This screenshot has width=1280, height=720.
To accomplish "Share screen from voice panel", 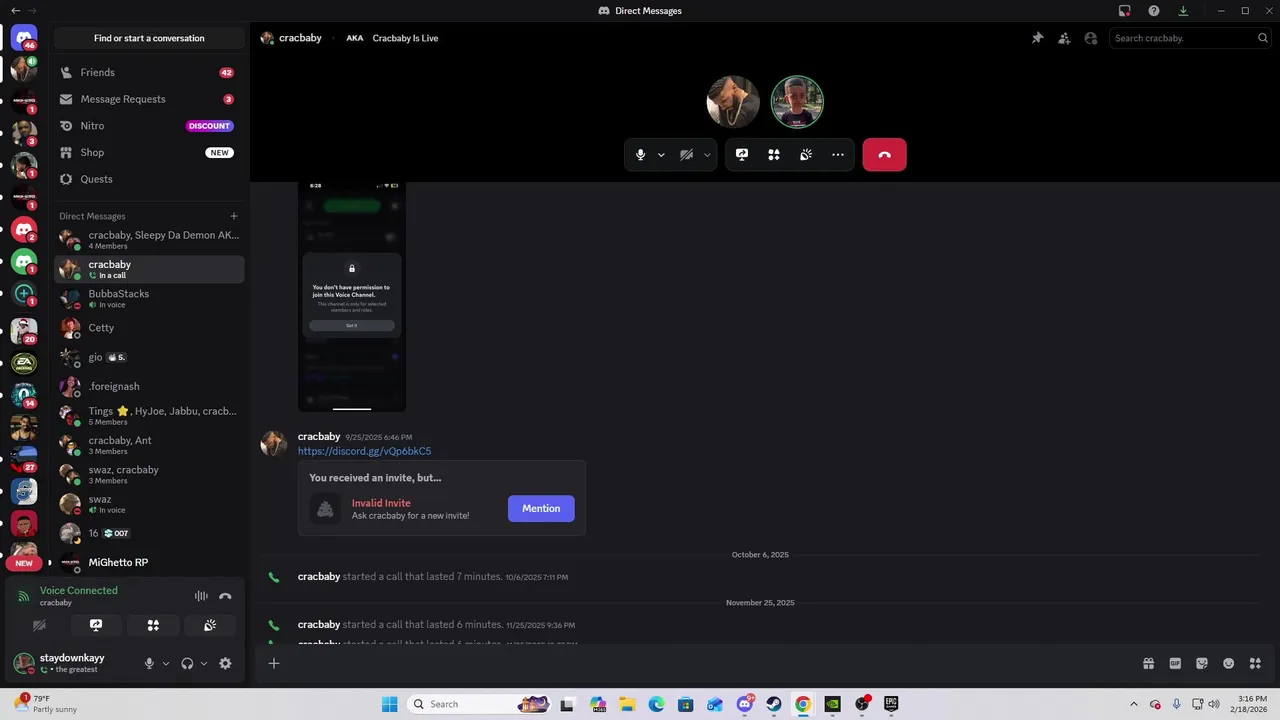I will pyautogui.click(x=96, y=625).
